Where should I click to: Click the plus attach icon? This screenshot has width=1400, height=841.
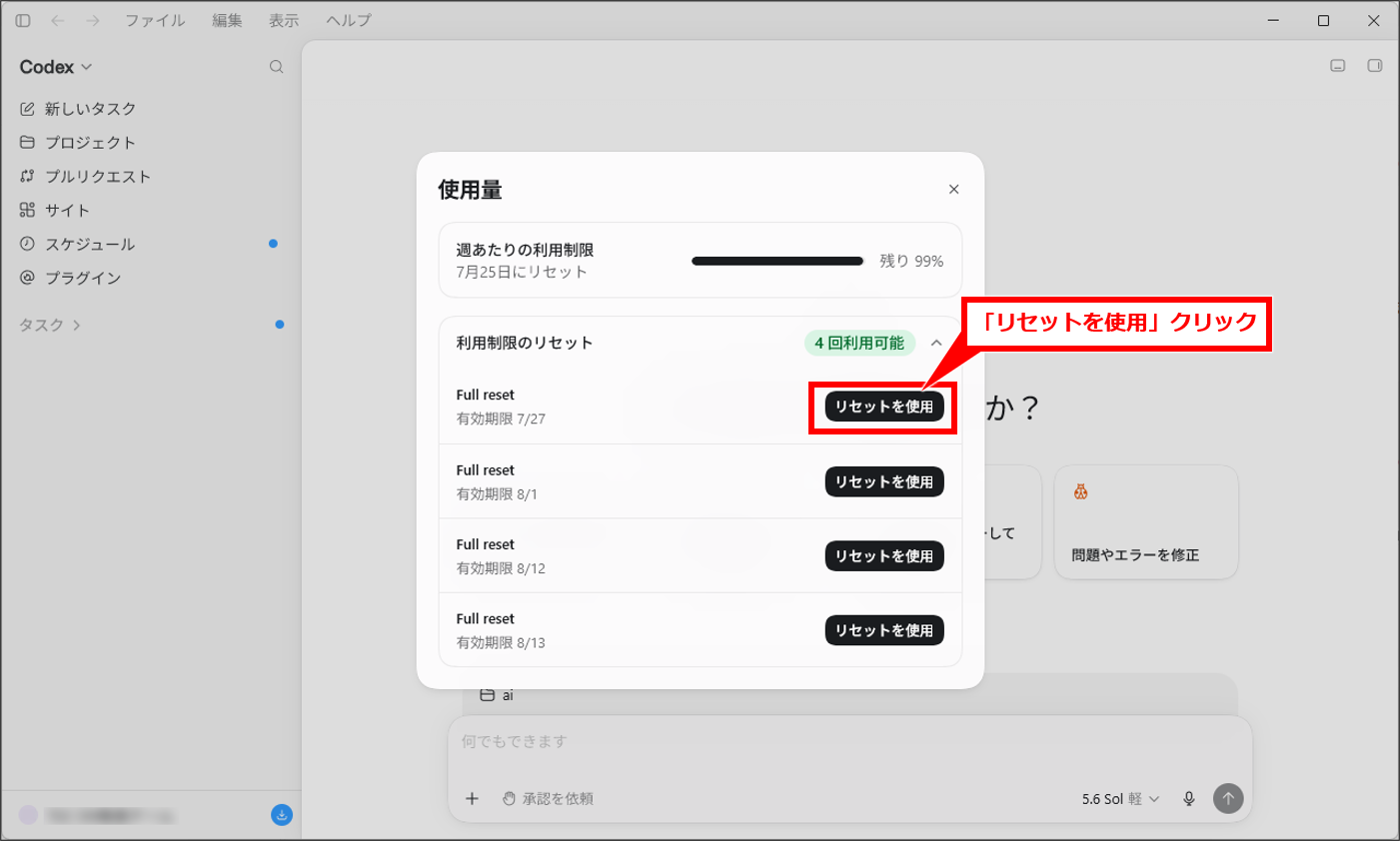[x=472, y=798]
